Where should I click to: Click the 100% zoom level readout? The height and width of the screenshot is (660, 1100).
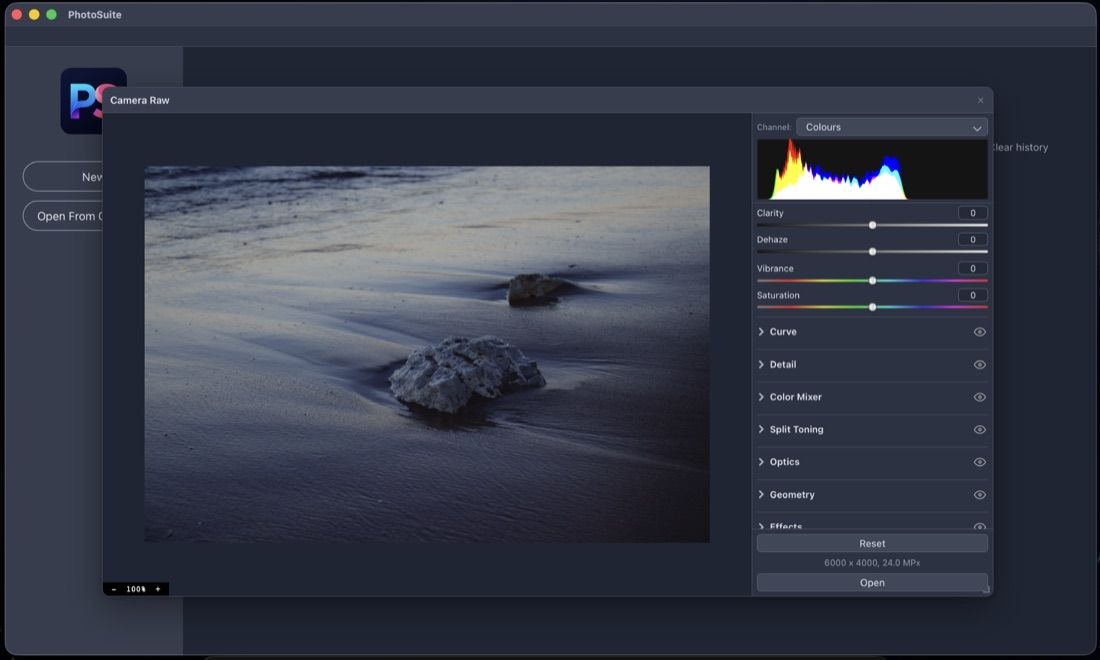tap(136, 589)
